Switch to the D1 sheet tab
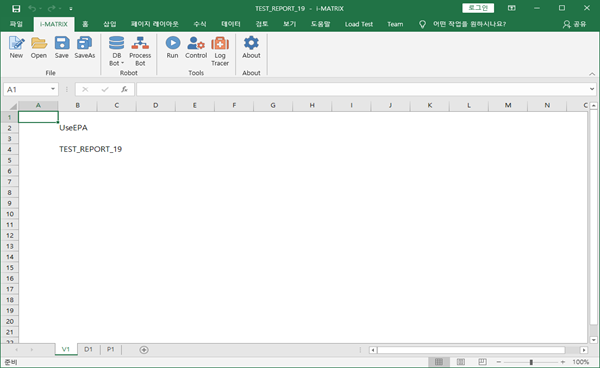Screen dimensions: 600x368 (x=88, y=349)
